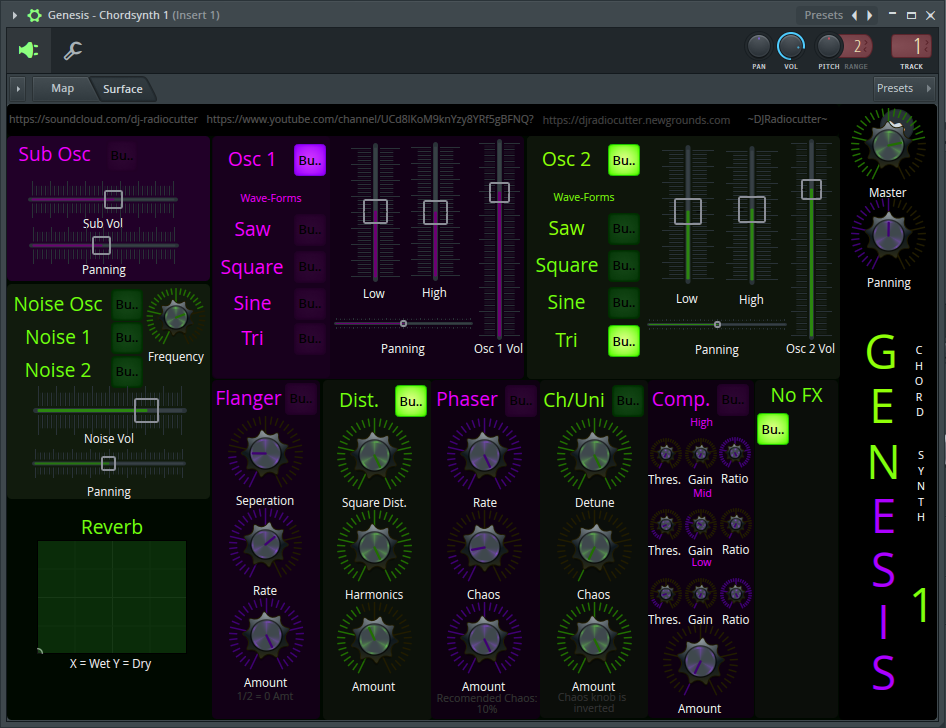Image resolution: width=946 pixels, height=728 pixels.
Task: Click the channel PITCH knob
Action: click(x=828, y=46)
